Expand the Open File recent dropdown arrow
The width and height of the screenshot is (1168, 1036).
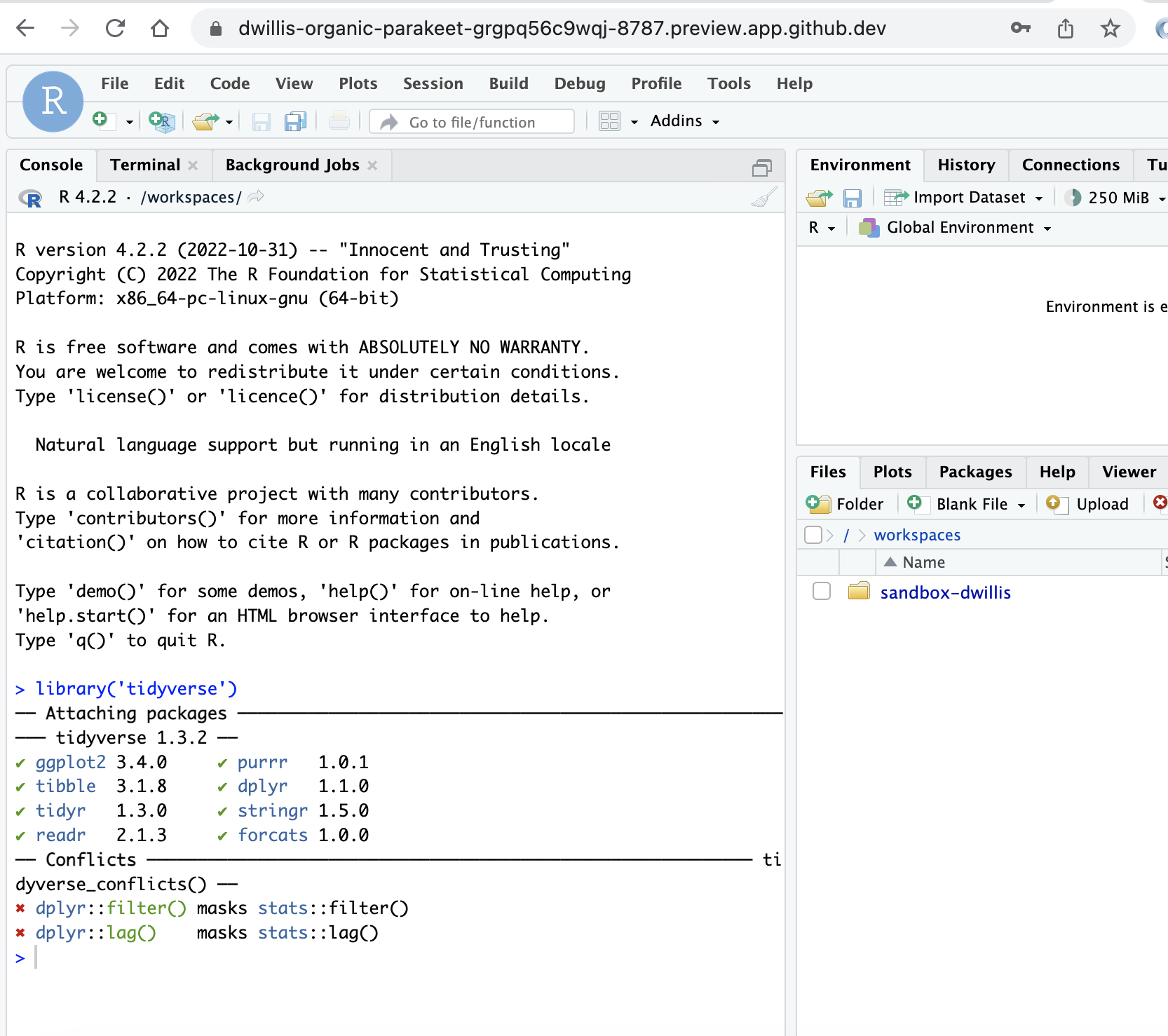pos(229,122)
